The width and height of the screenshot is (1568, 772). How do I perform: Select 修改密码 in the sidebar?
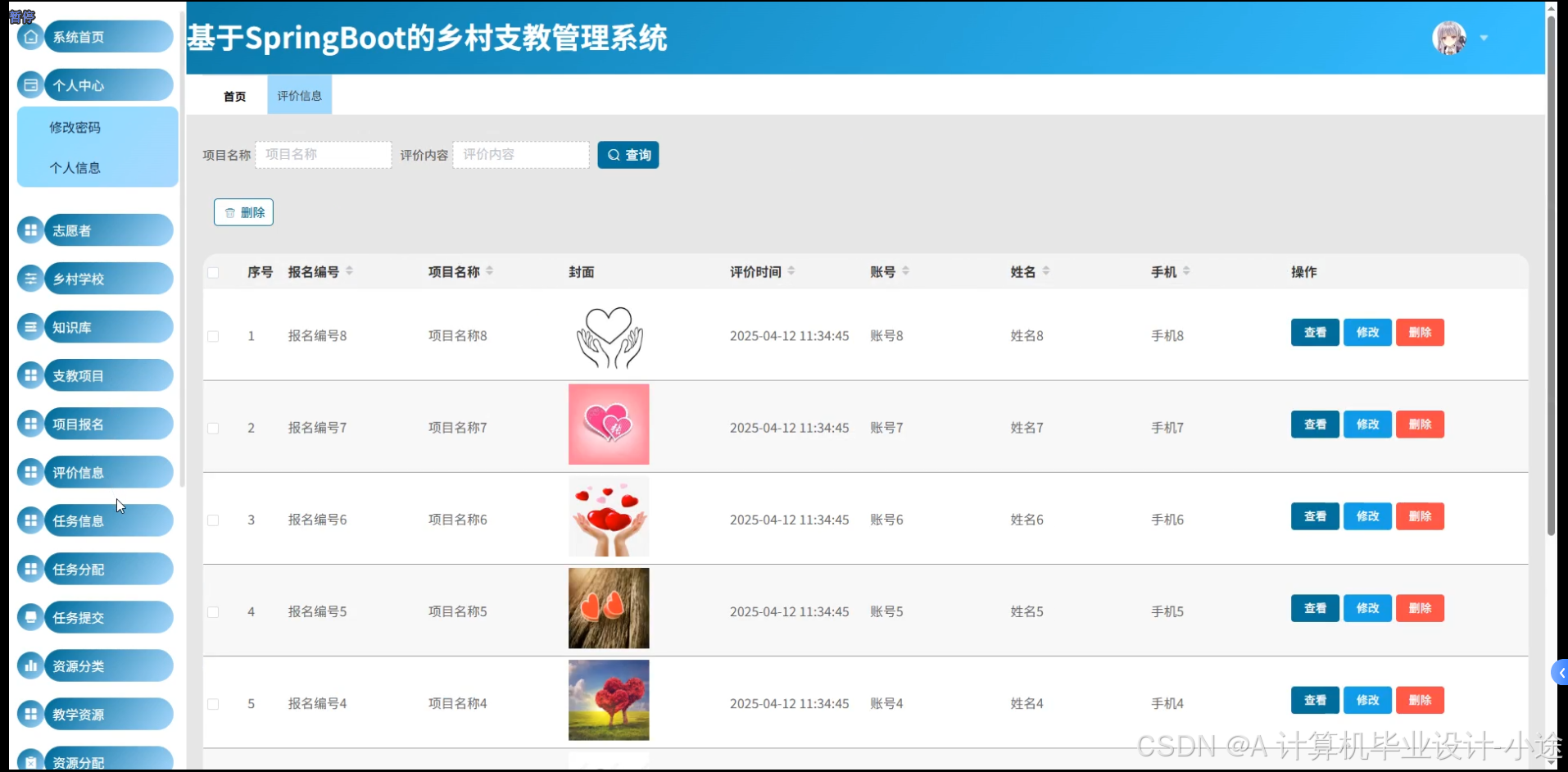[x=75, y=128]
